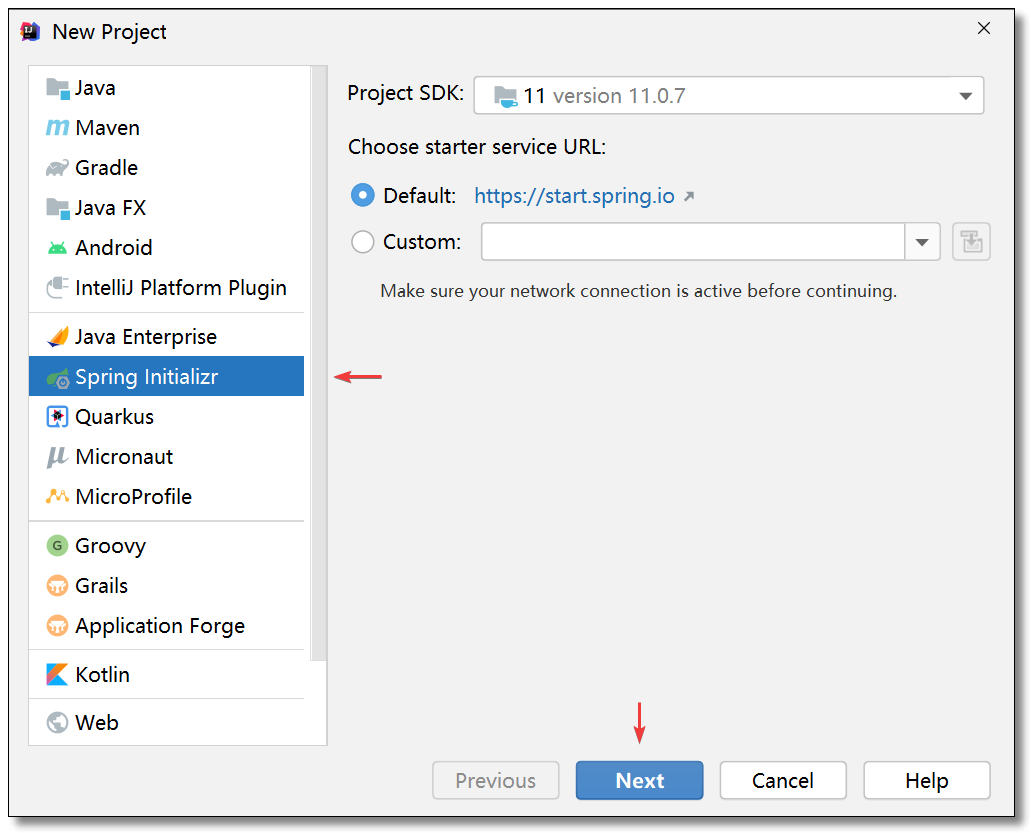This screenshot has width=1031, height=833.
Task: Choose Groovy from the project list
Action: (x=110, y=546)
